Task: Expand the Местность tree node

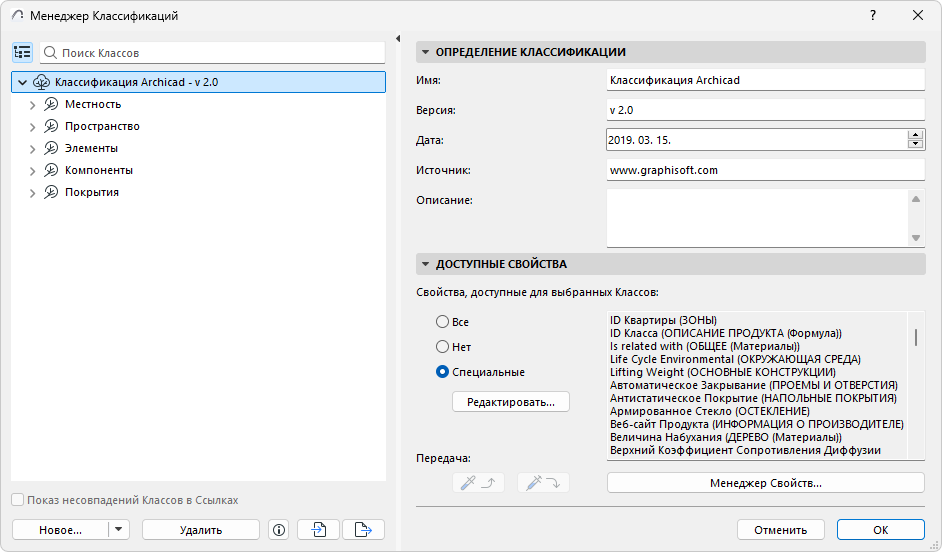Action: [32, 105]
